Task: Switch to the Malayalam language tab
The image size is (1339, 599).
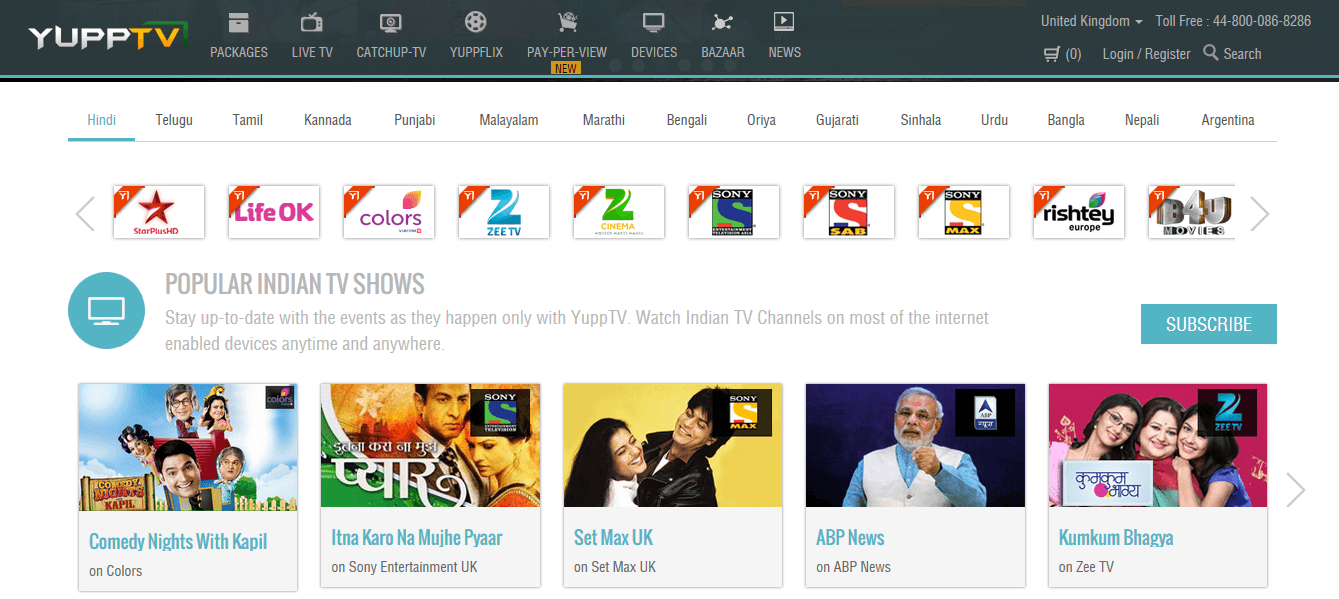Action: coord(509,120)
